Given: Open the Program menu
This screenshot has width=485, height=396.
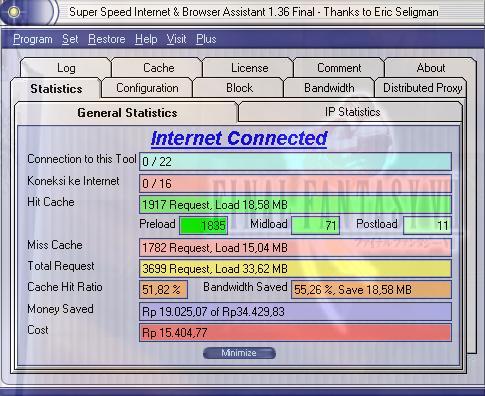Looking at the screenshot, I should (33, 39).
